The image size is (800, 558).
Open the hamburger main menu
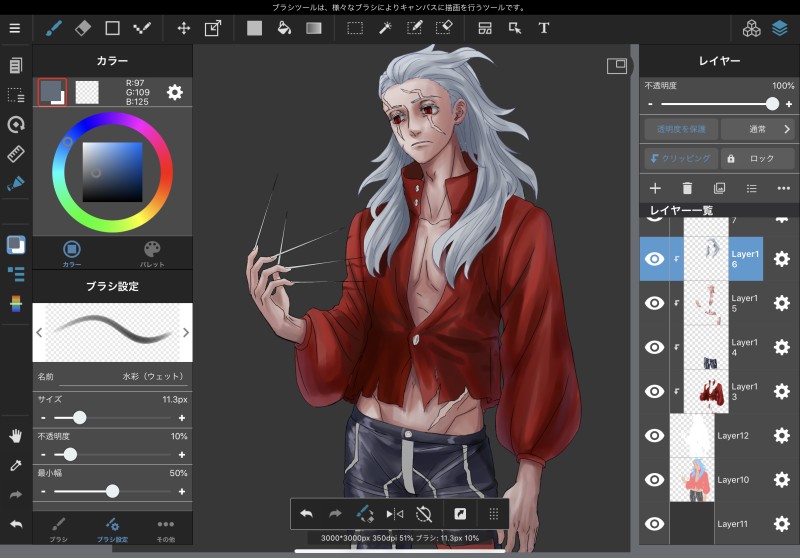tap(15, 28)
